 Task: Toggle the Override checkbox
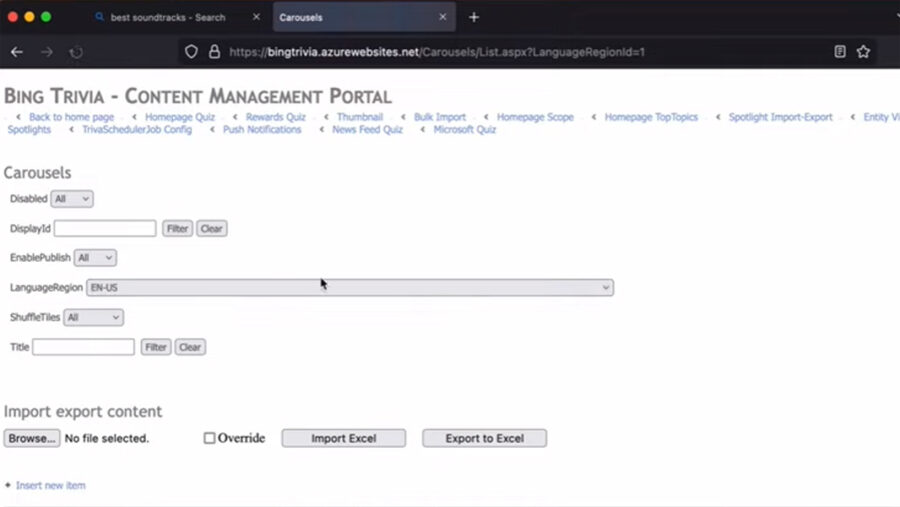pos(209,438)
